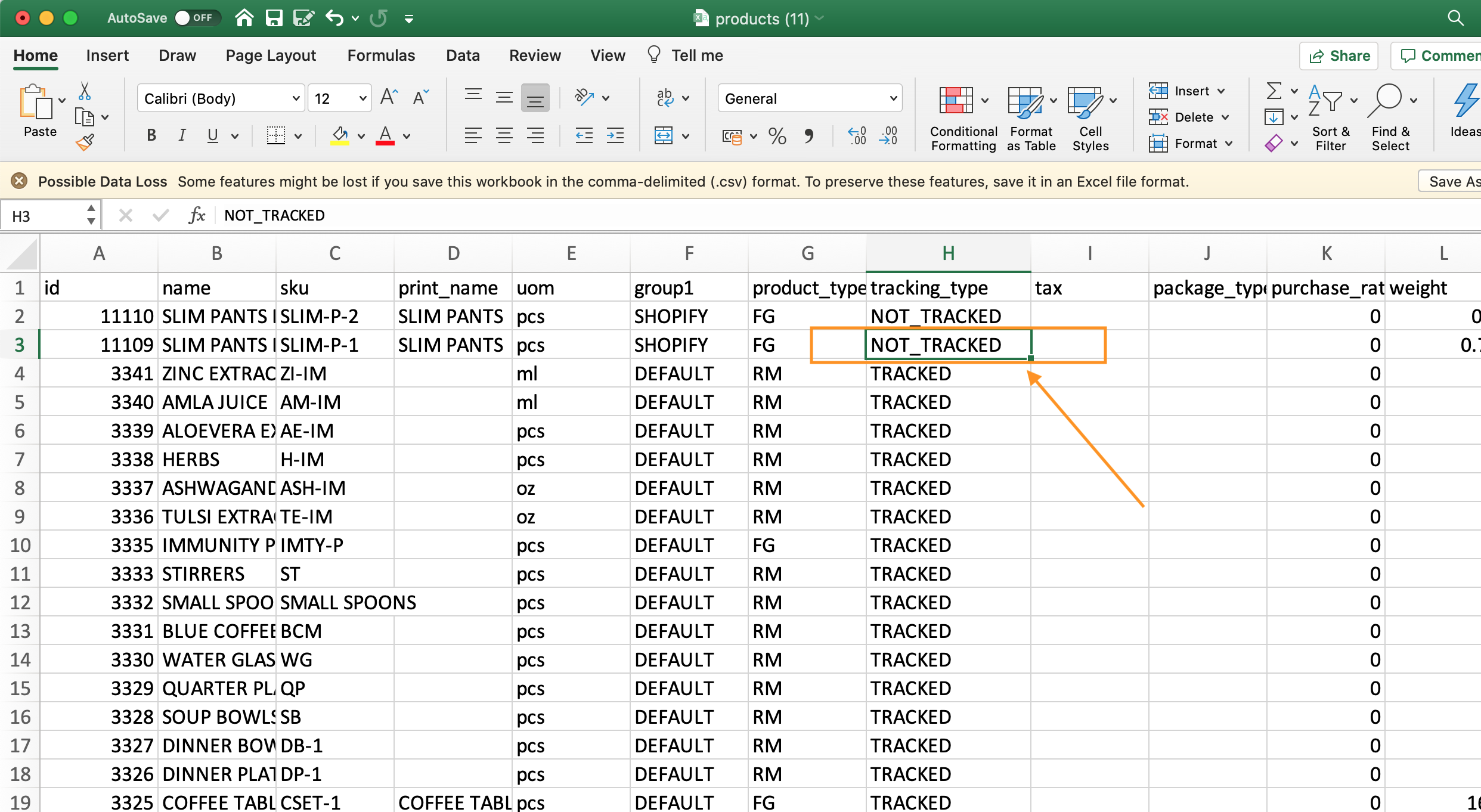Viewport: 1481px width, 812px height.
Task: Click the Cut scissors icon
Action: tap(85, 91)
